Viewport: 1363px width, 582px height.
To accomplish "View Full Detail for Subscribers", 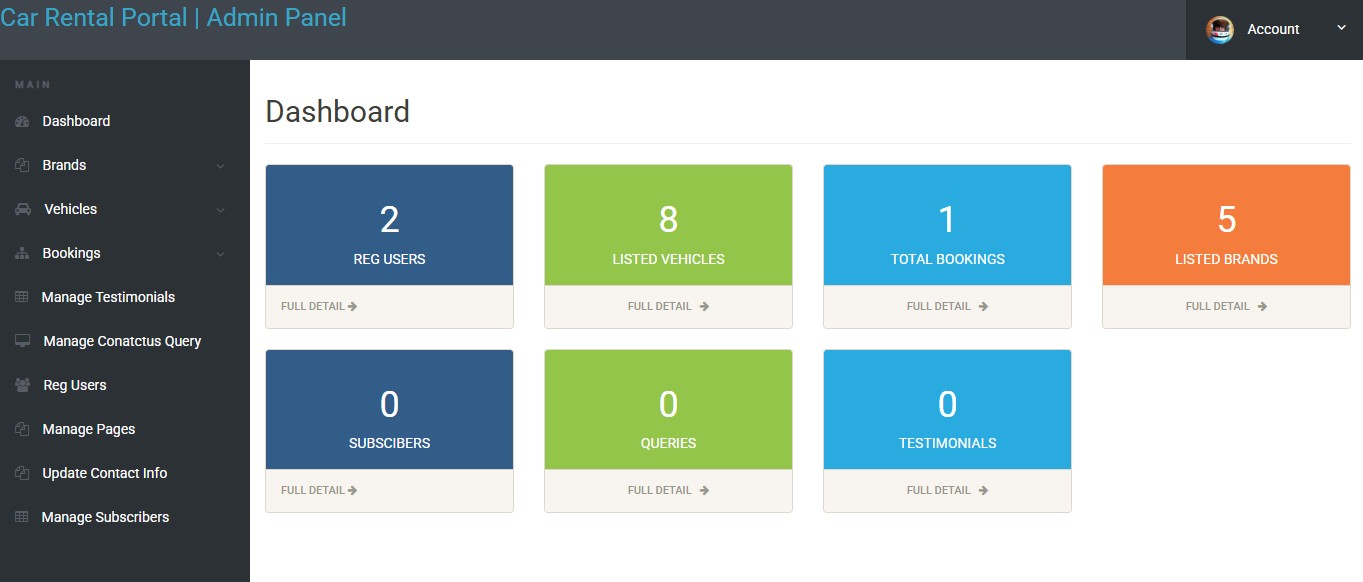I will point(319,490).
